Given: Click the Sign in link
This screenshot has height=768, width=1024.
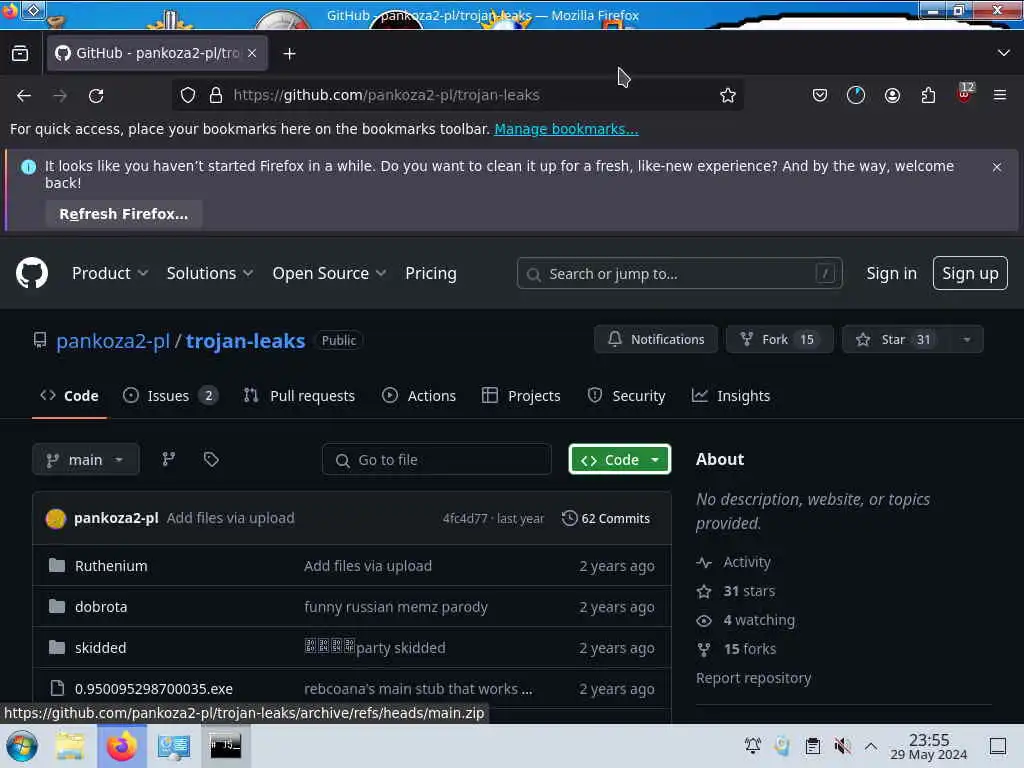Looking at the screenshot, I should coord(891,273).
